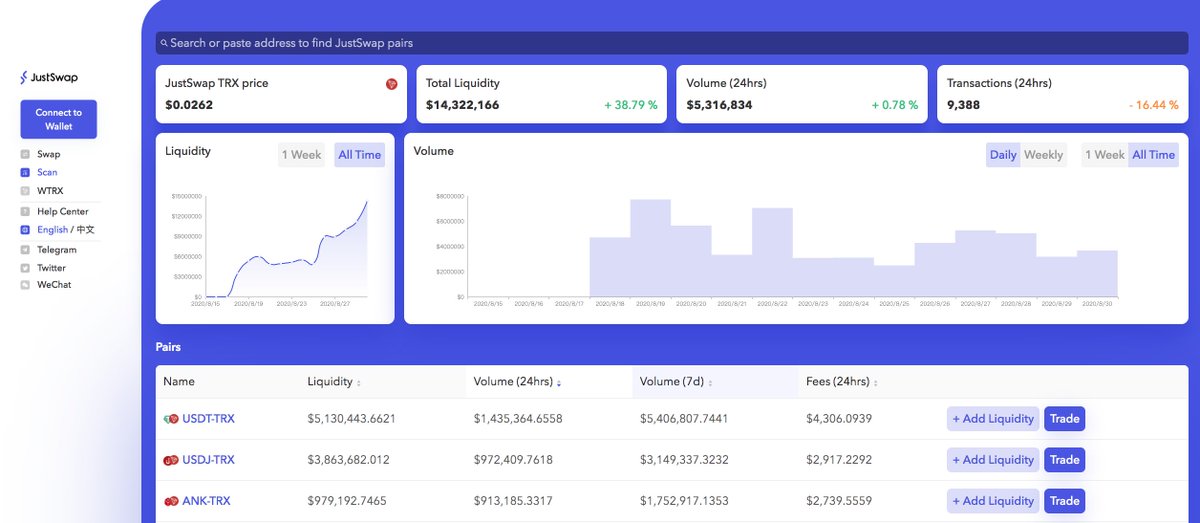Click the USDJ-TRX pair token icon
1200x523 pixels.
click(171, 460)
